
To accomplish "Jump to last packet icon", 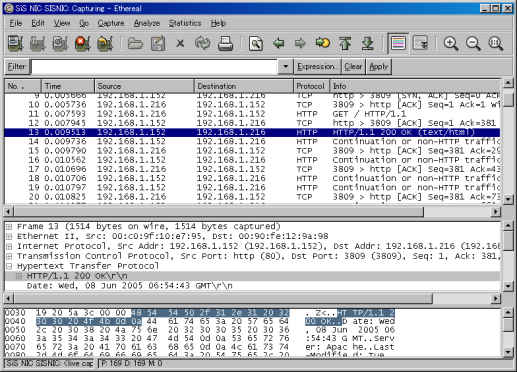I will pyautogui.click(x=368, y=43).
